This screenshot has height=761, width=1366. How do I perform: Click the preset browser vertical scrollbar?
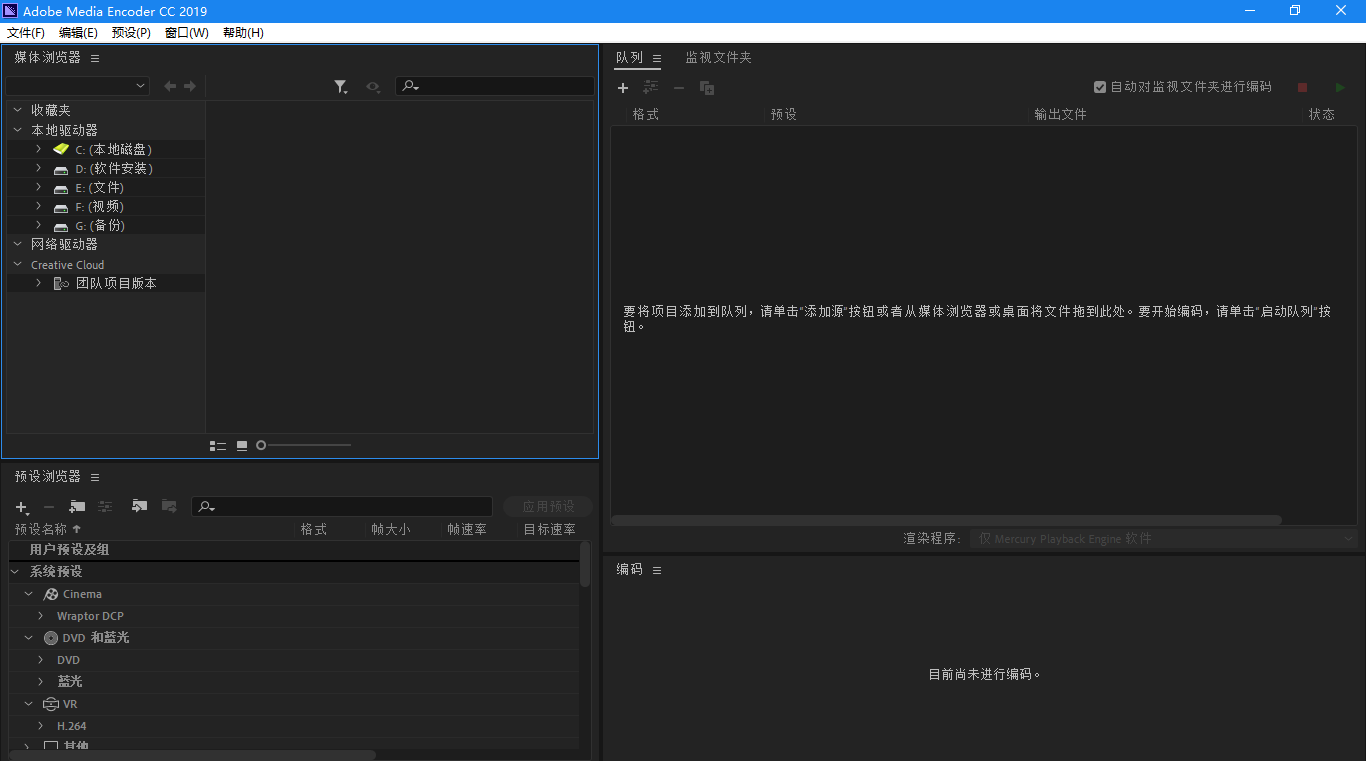pyautogui.click(x=585, y=565)
